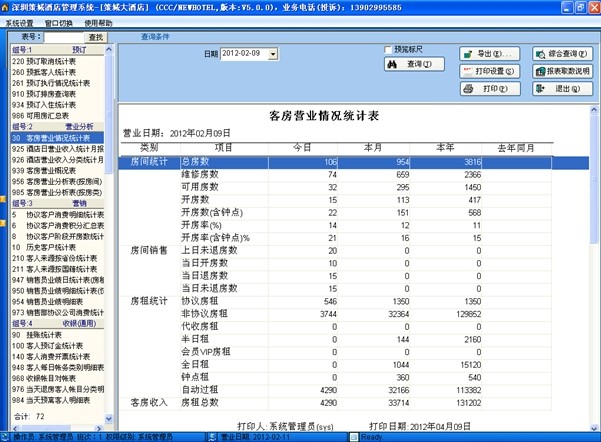Click group header 组号:4 收银(通用)
Image resolution: width=601 pixels, height=442 pixels.
[57, 324]
